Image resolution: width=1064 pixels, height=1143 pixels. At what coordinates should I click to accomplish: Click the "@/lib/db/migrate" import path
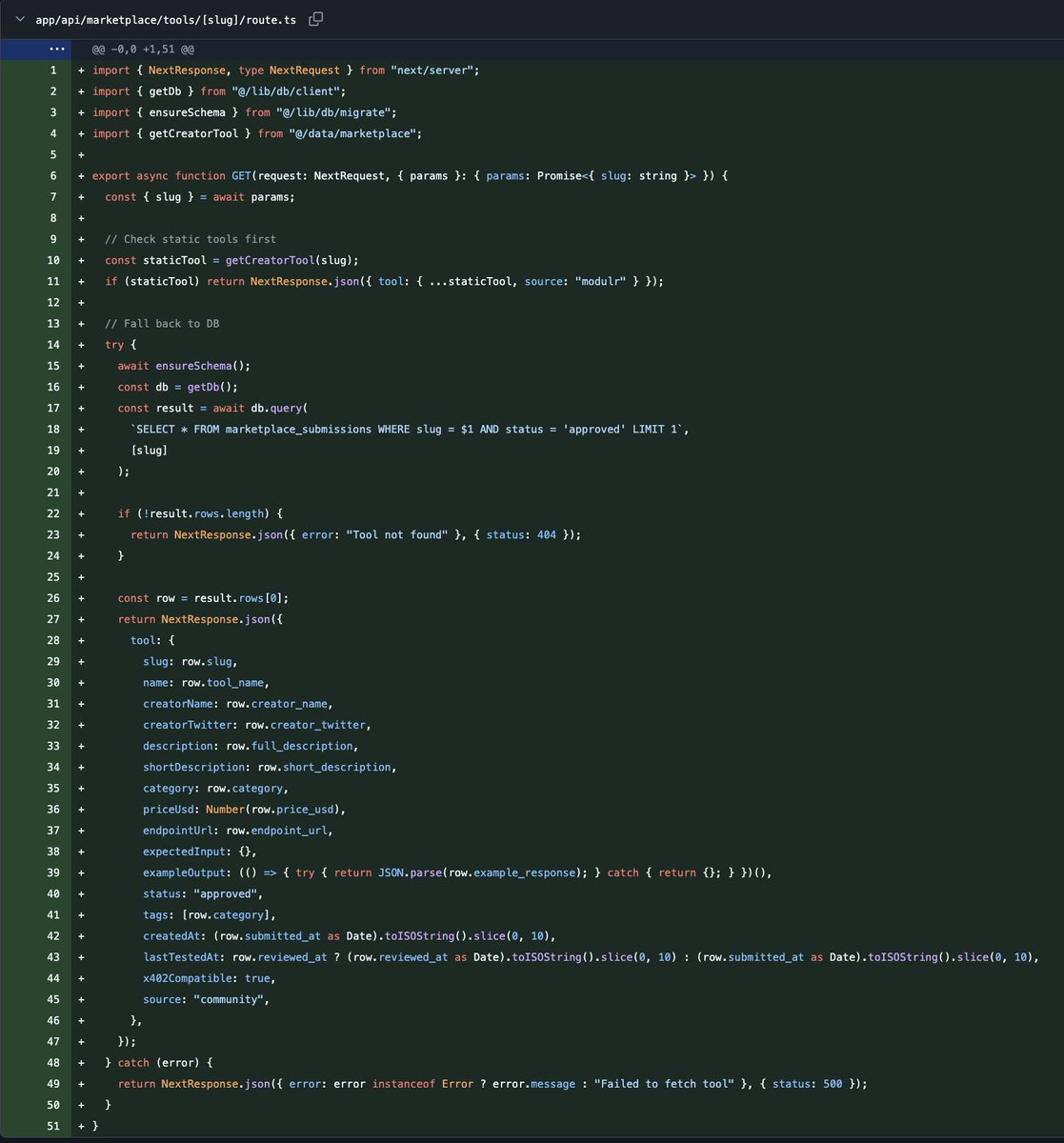point(333,112)
